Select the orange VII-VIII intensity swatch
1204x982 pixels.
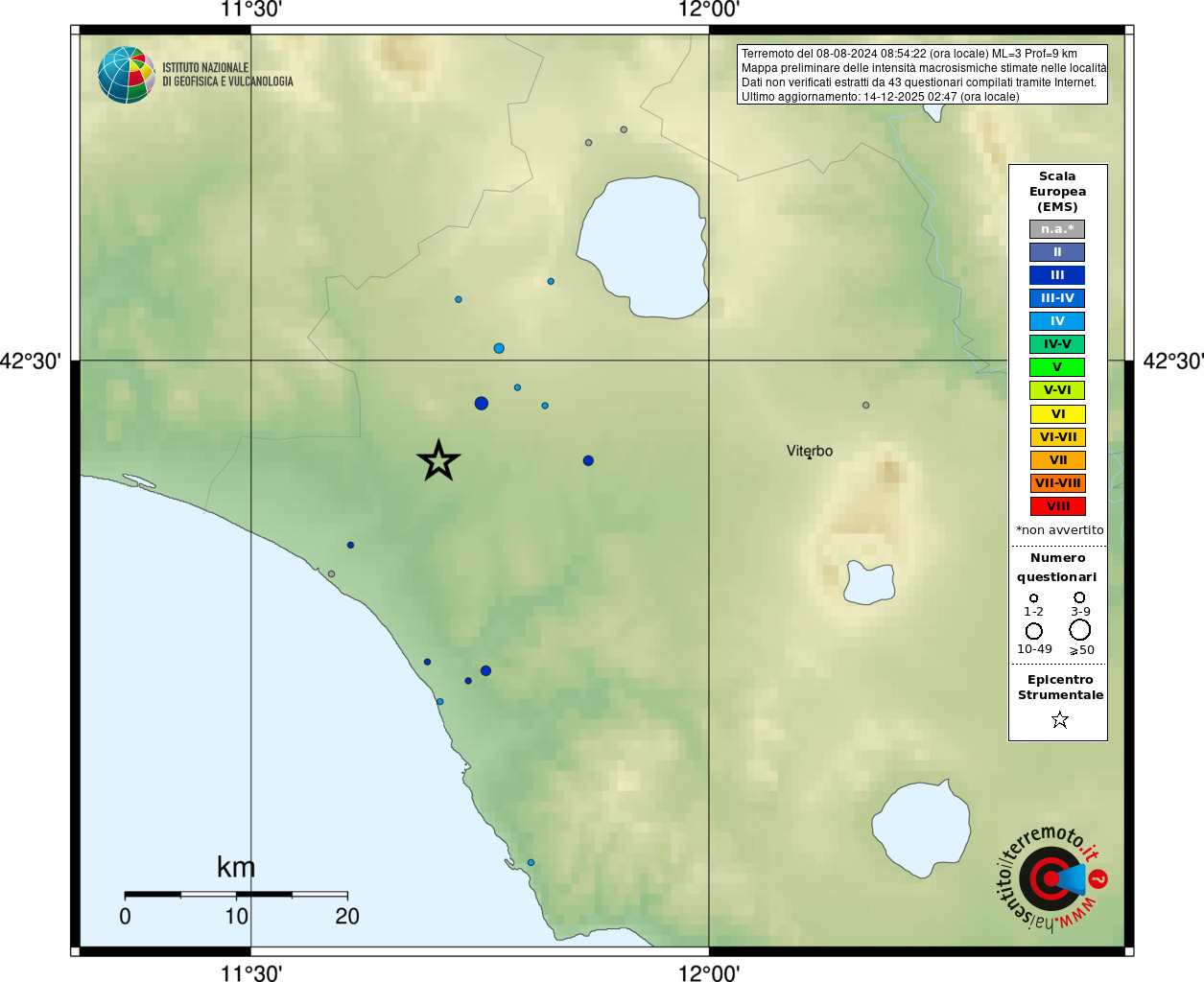coord(1057,483)
